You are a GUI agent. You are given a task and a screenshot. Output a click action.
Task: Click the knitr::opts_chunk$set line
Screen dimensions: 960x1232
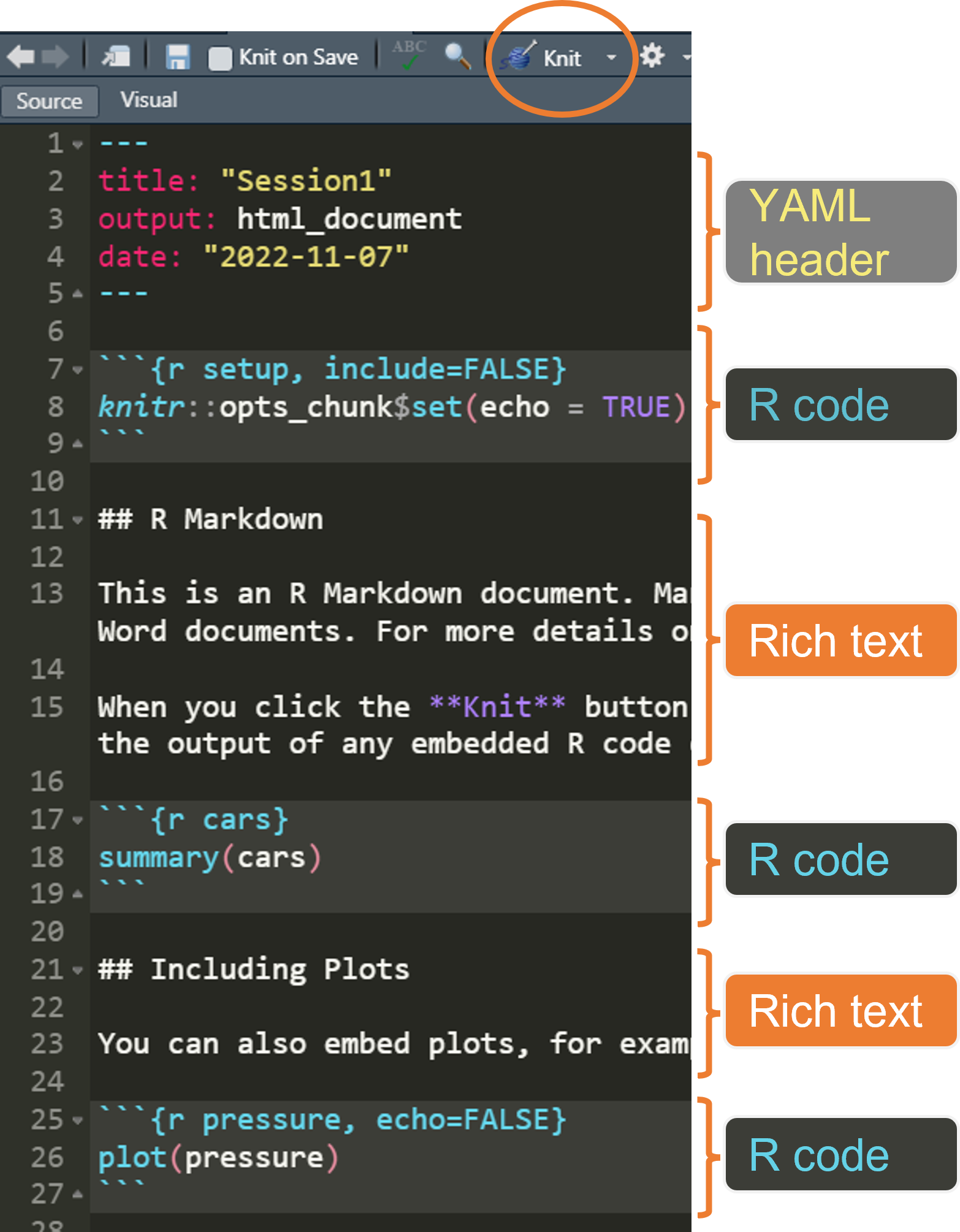point(392,407)
